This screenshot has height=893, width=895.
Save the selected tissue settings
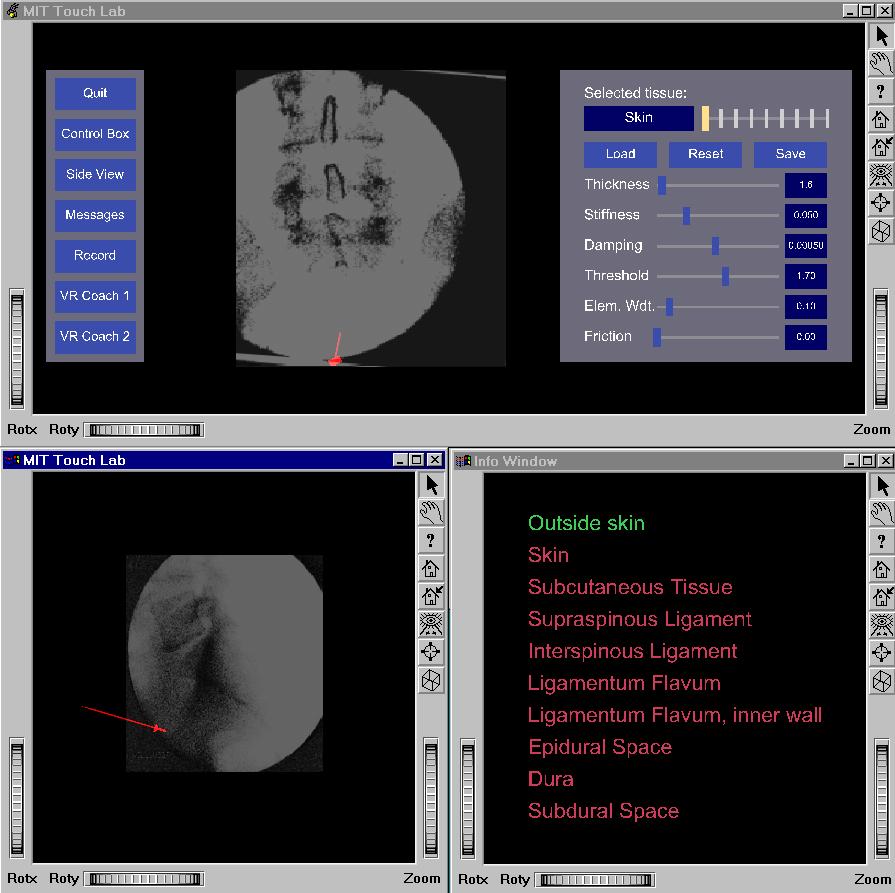click(x=790, y=154)
